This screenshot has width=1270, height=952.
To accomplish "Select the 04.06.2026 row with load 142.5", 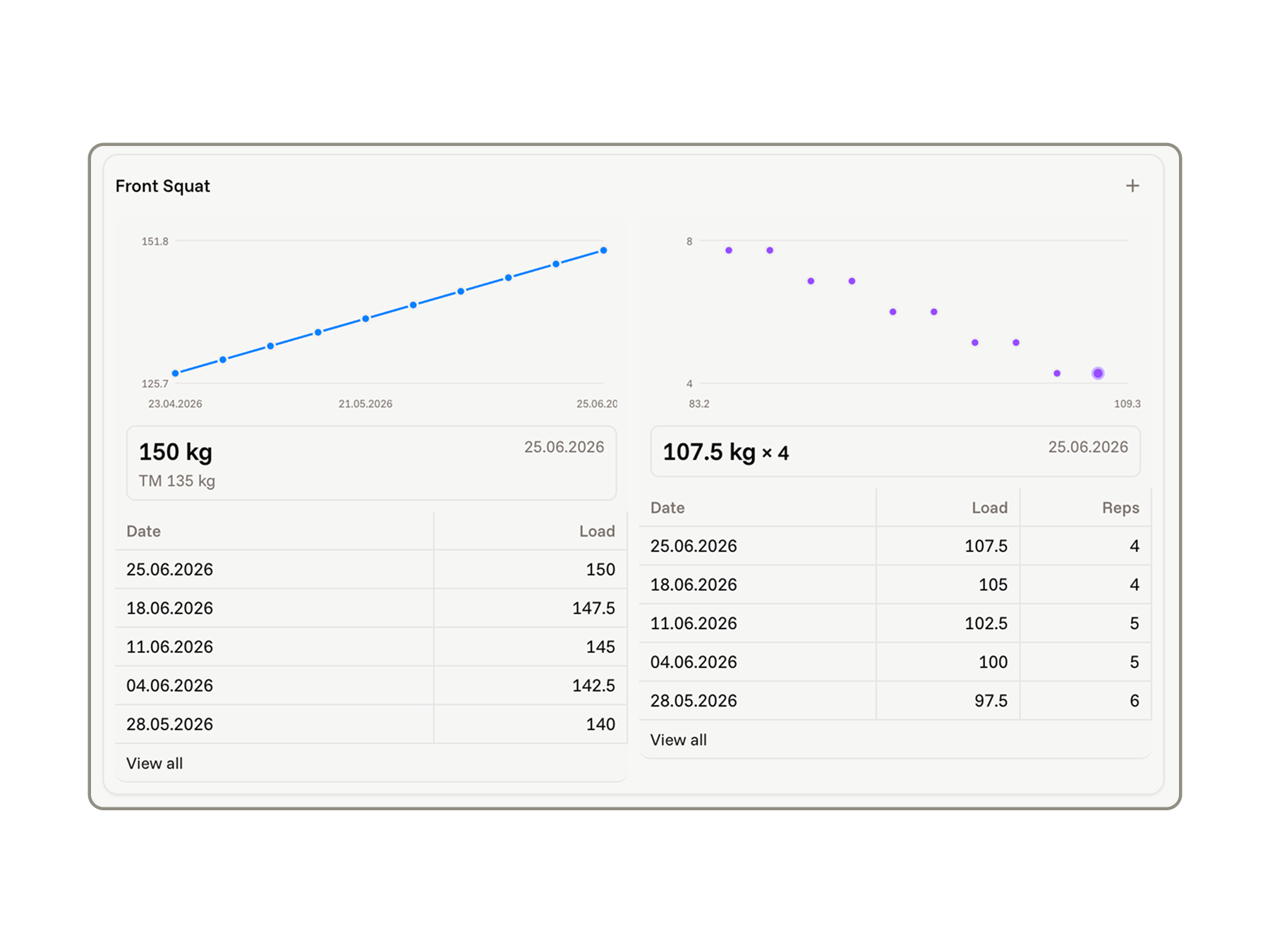I will coord(371,686).
